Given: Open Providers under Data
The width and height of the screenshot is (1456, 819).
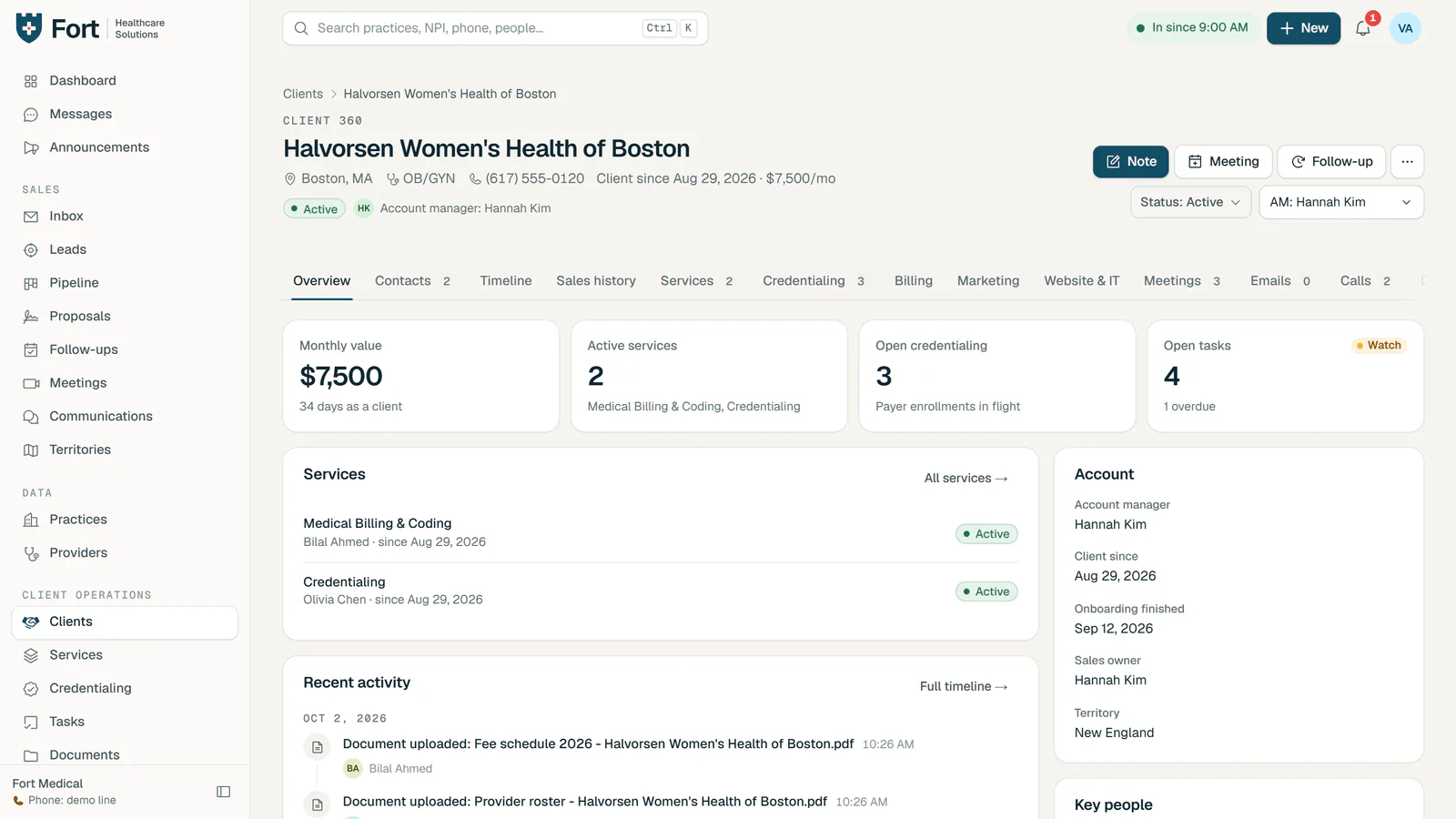Looking at the screenshot, I should (125, 553).
